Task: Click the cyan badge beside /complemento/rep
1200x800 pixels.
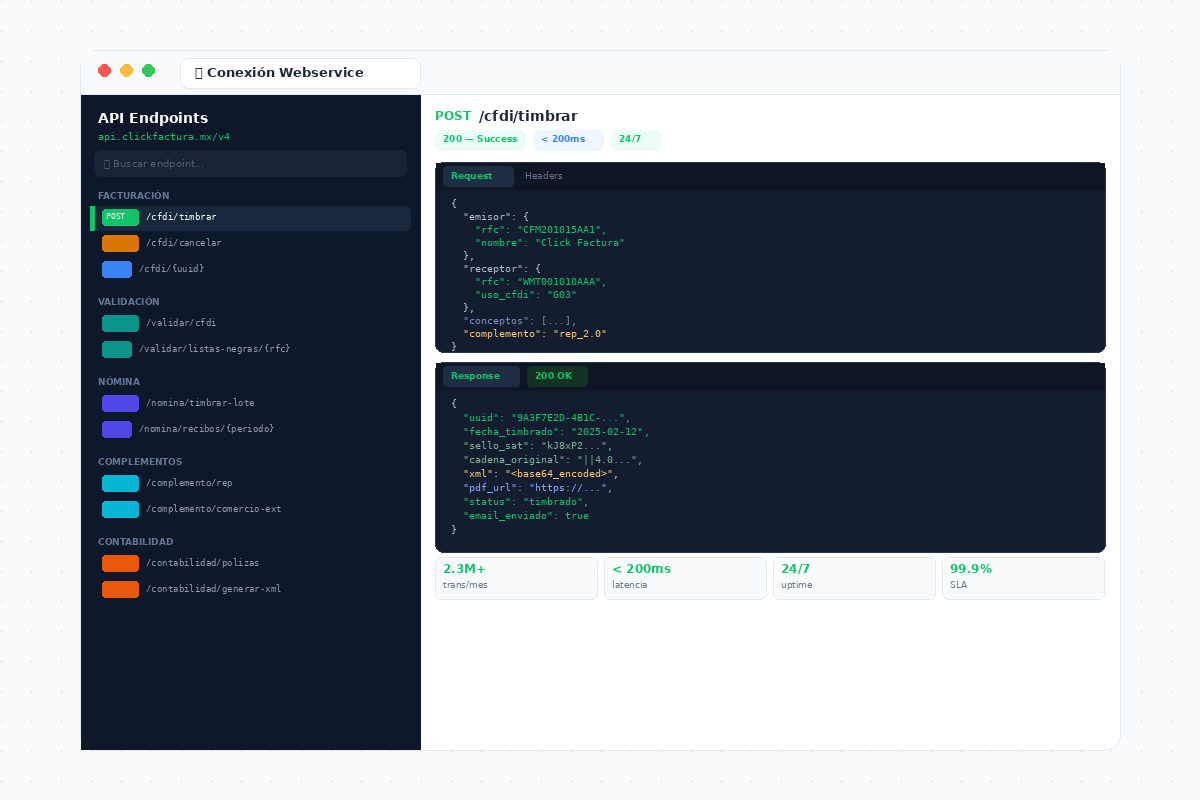Action: pos(120,483)
